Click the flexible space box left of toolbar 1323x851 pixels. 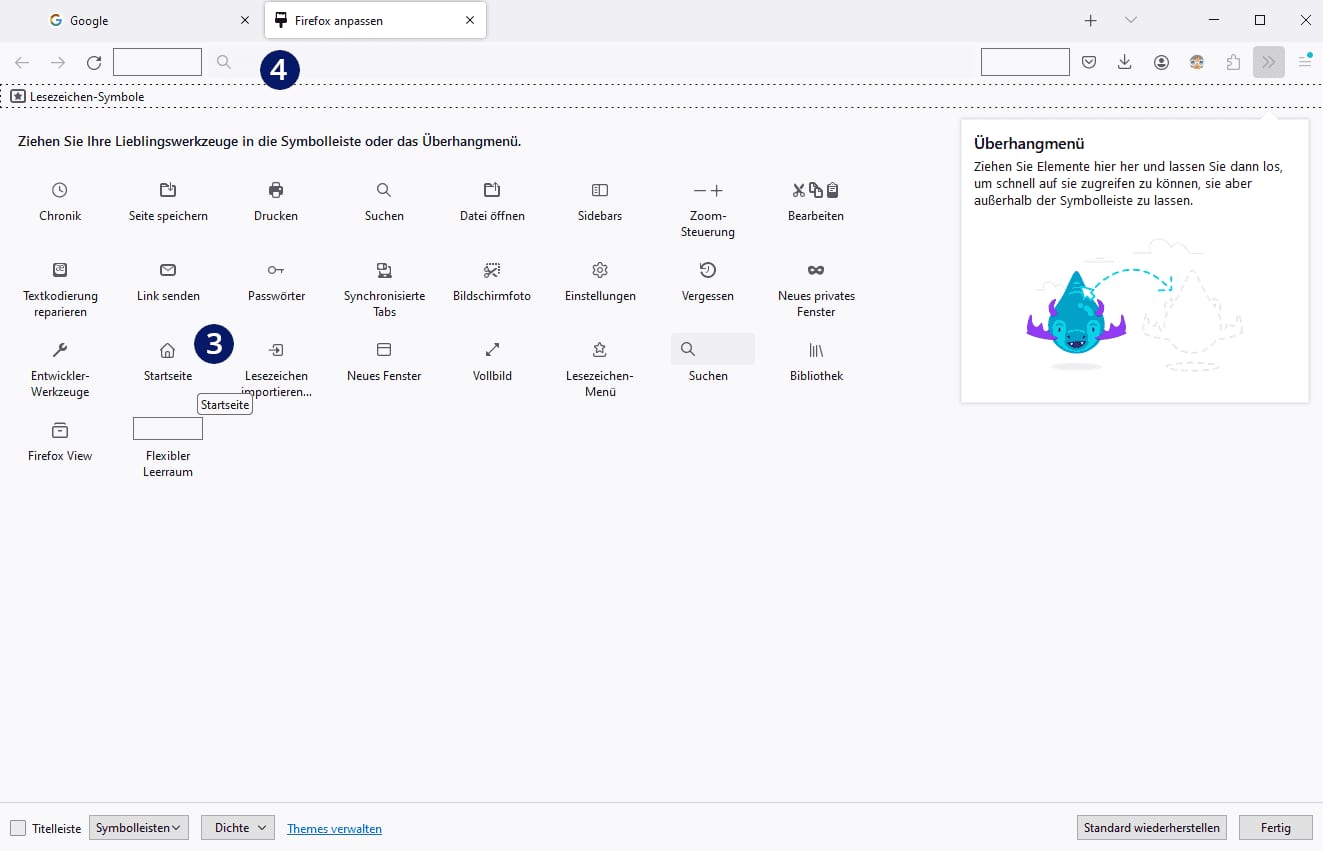point(158,62)
